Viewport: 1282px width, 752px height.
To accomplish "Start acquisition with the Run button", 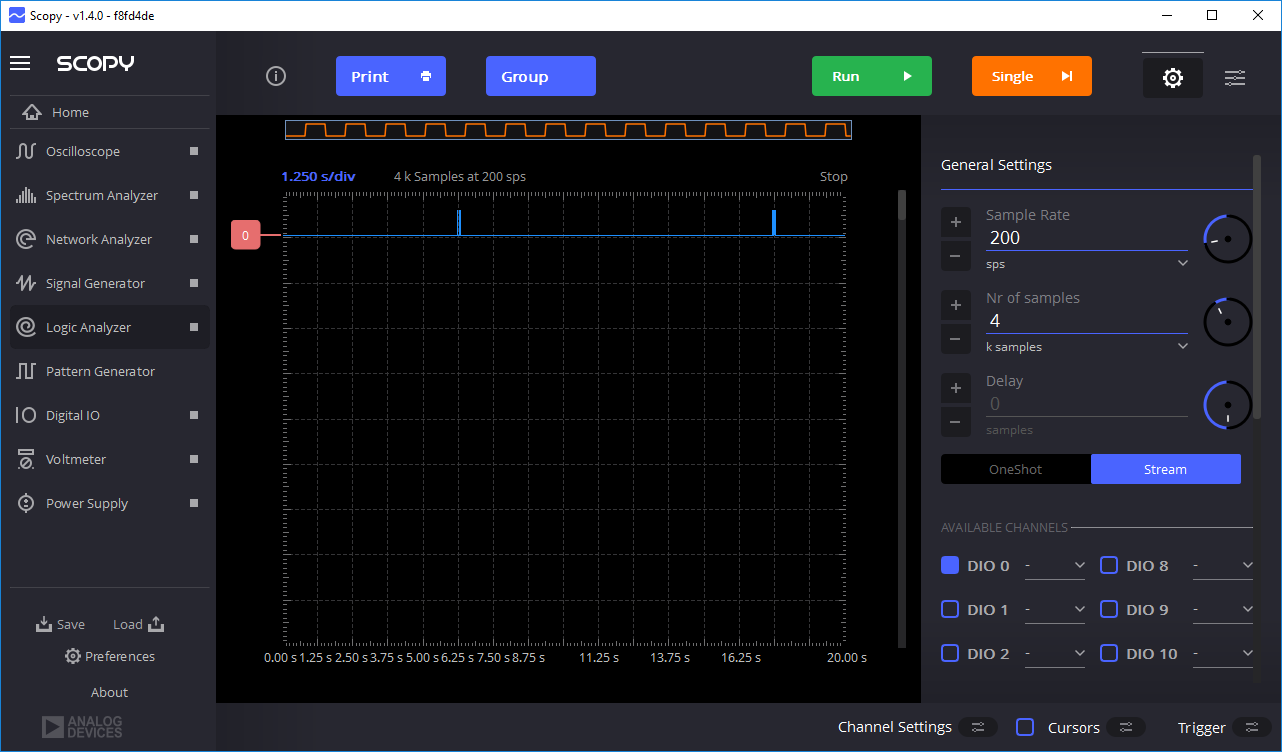I will 872,76.
